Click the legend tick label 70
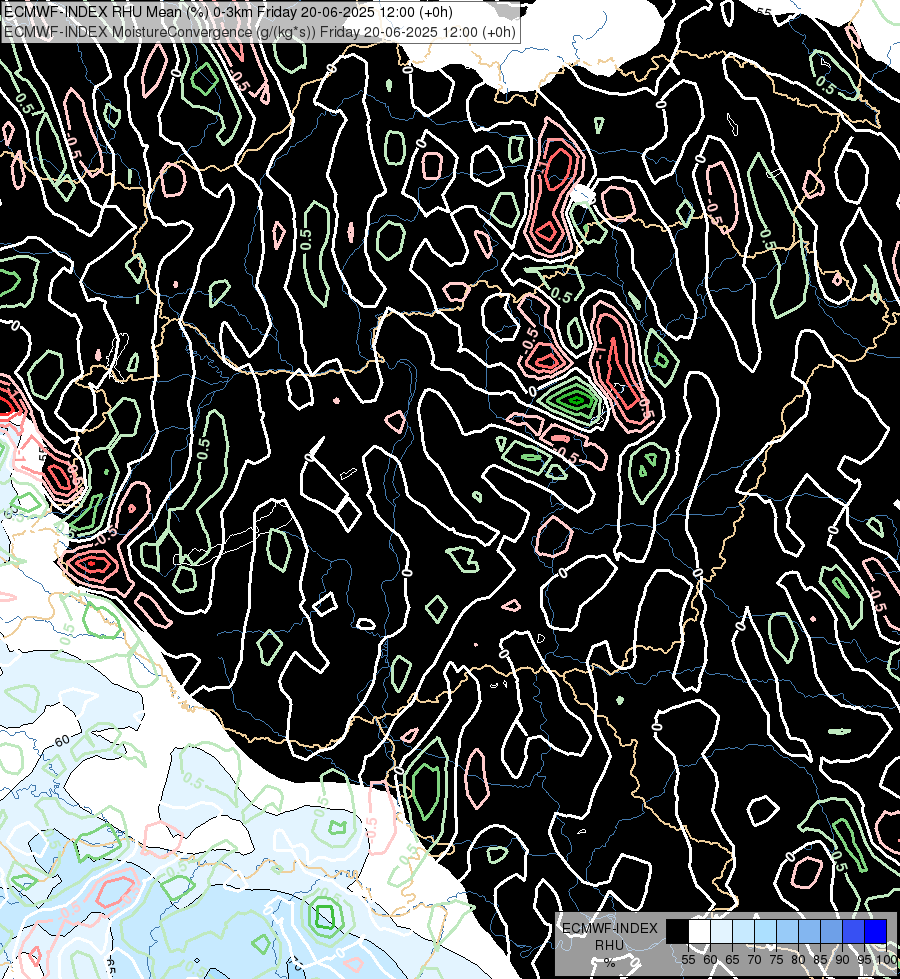 pos(754,960)
